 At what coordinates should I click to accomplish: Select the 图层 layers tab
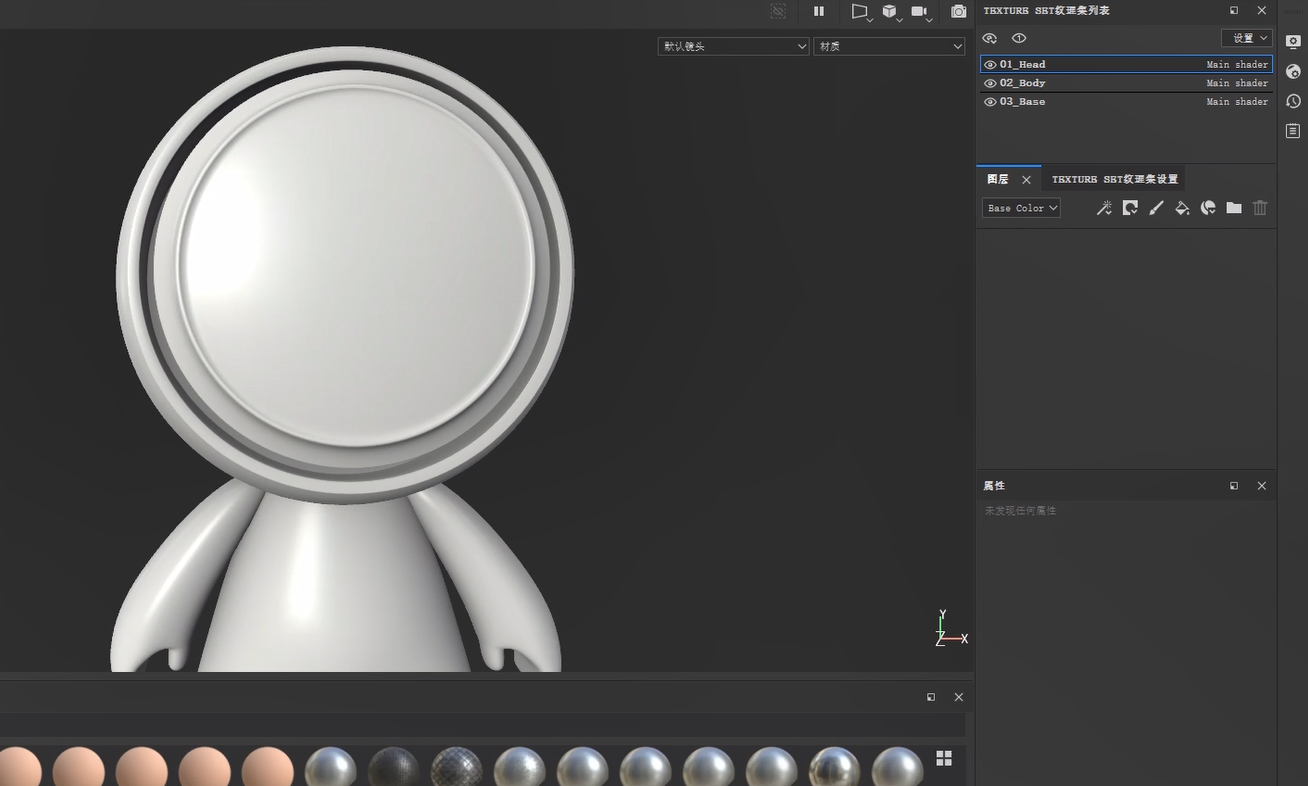click(998, 179)
